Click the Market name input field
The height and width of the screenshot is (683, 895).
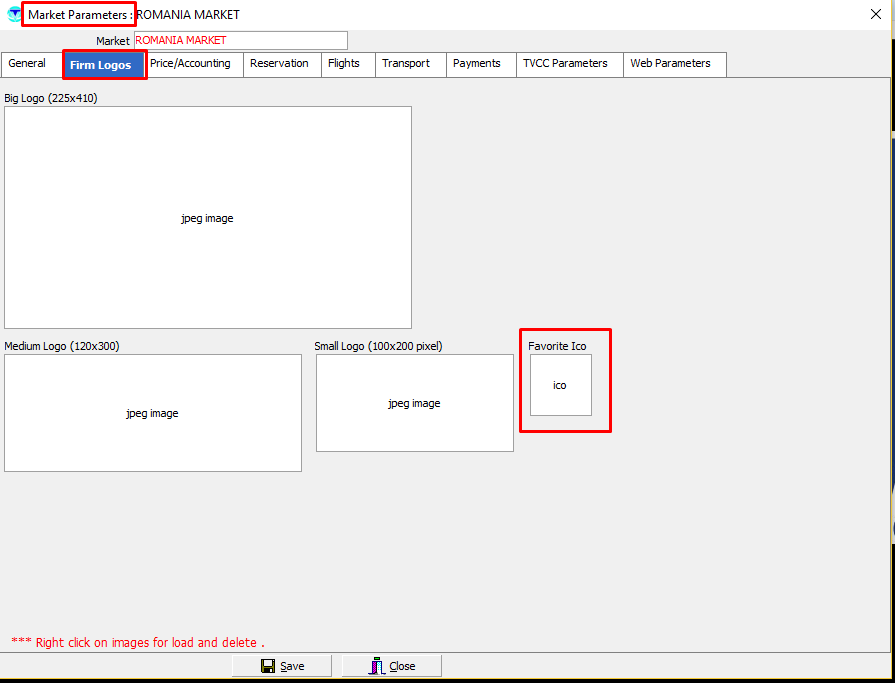[x=240, y=40]
